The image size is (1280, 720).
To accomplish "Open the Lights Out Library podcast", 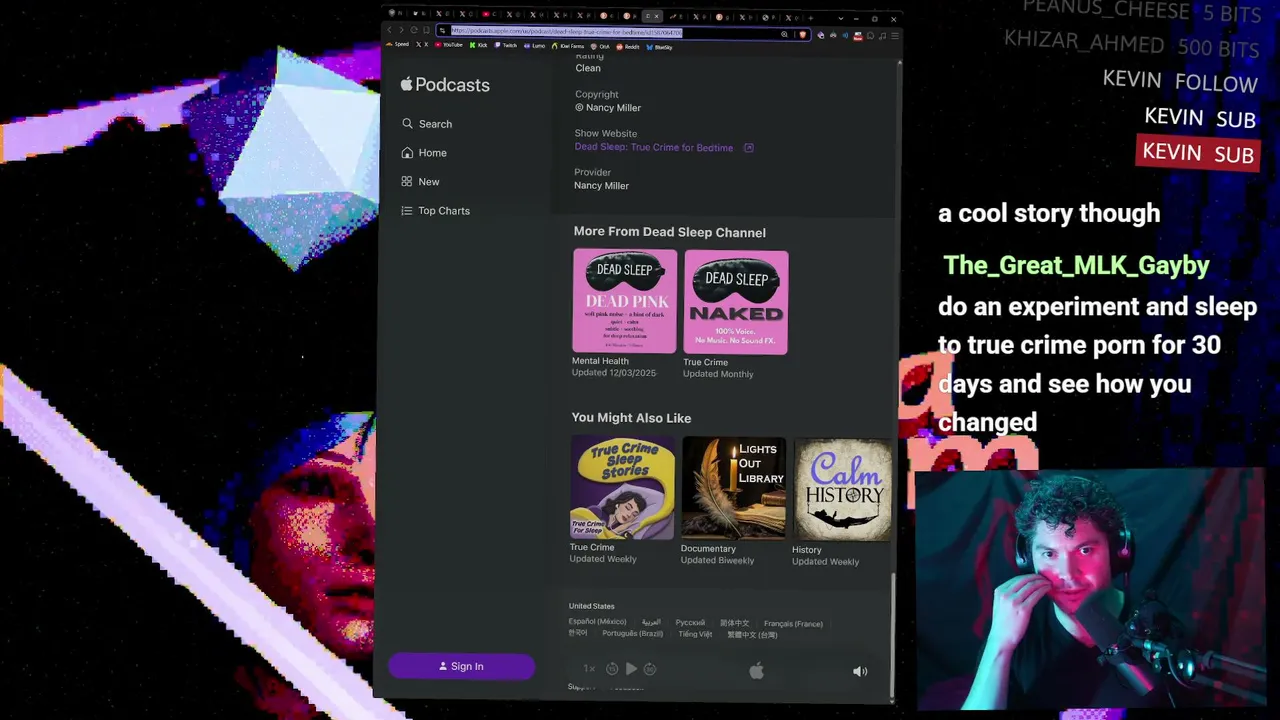I will [734, 488].
